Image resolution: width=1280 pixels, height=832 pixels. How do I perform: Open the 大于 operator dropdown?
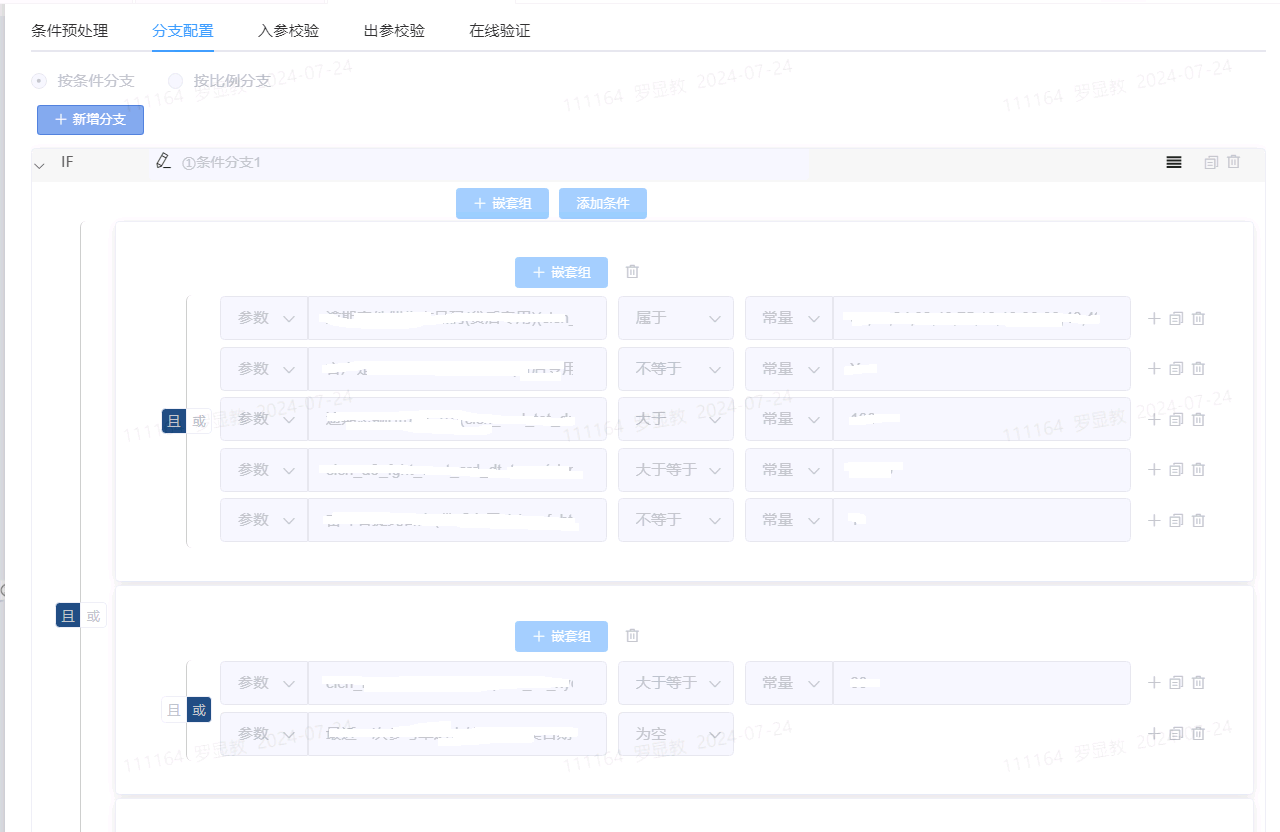point(676,419)
